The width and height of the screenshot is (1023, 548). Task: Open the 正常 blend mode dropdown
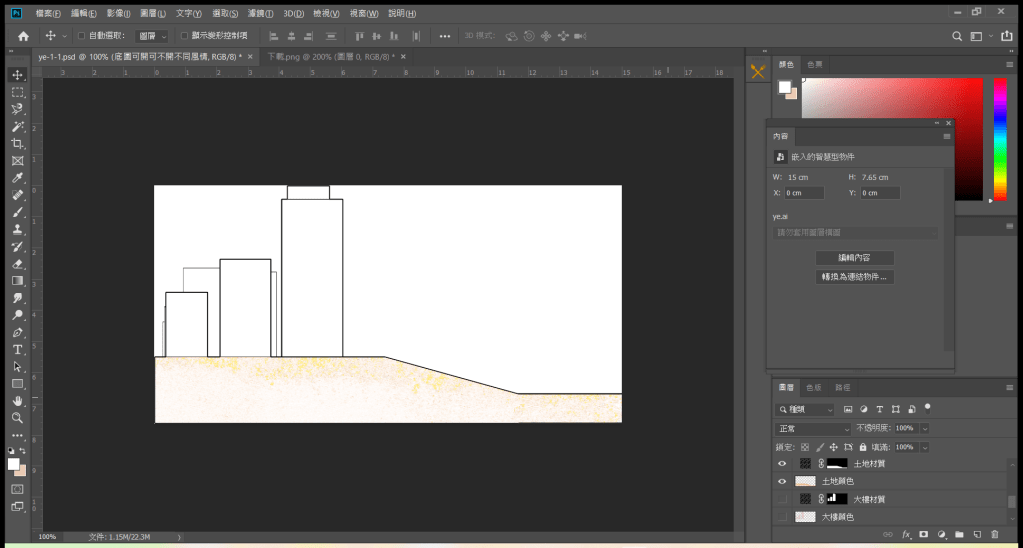click(811, 428)
